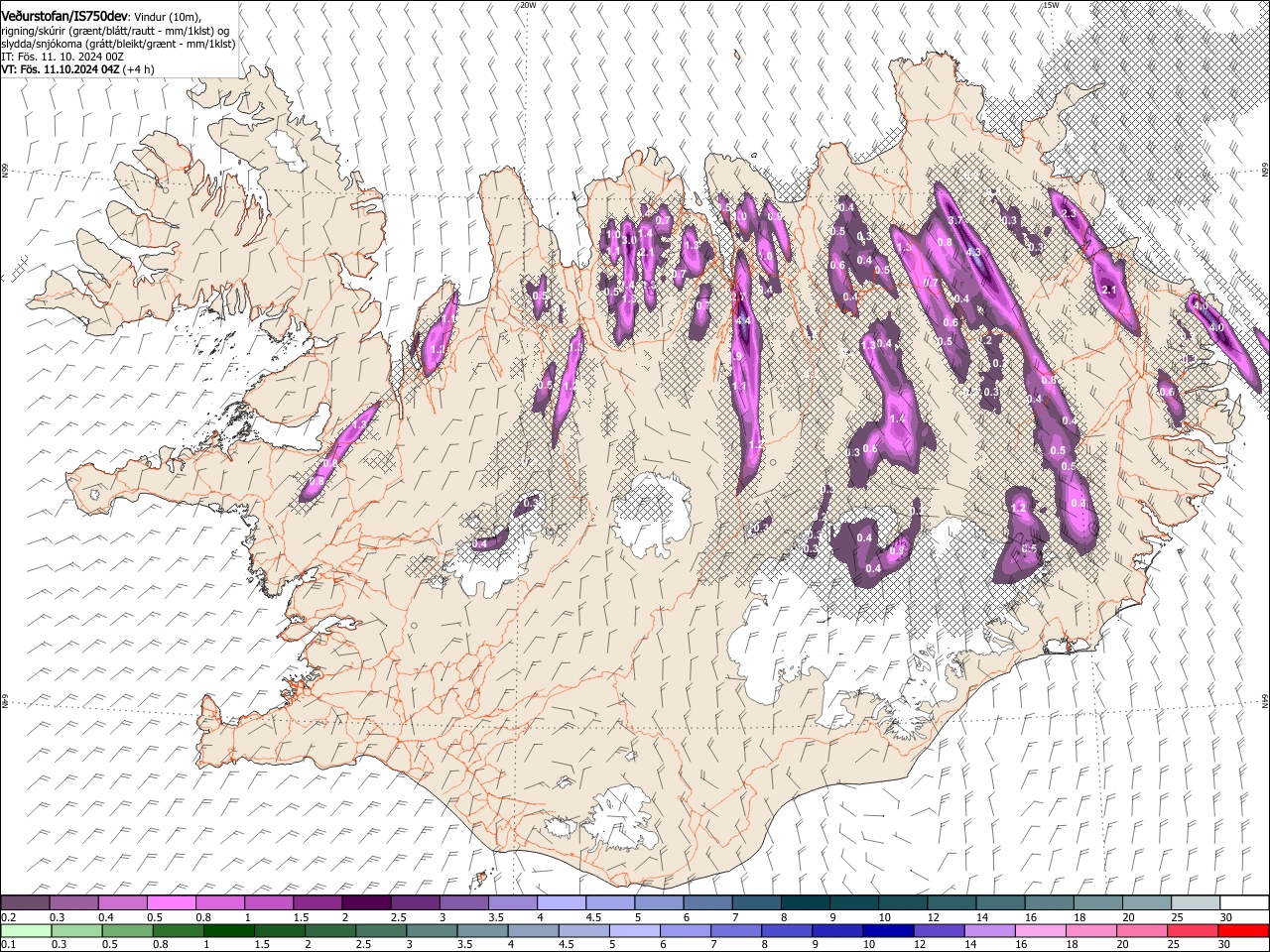Image resolution: width=1270 pixels, height=952 pixels.
Task: Click upper row swatch between 12 and 14
Action: tap(952, 902)
